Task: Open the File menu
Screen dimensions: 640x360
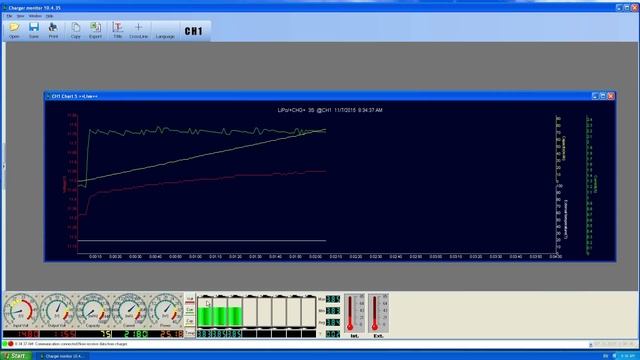Action: pyautogui.click(x=9, y=16)
